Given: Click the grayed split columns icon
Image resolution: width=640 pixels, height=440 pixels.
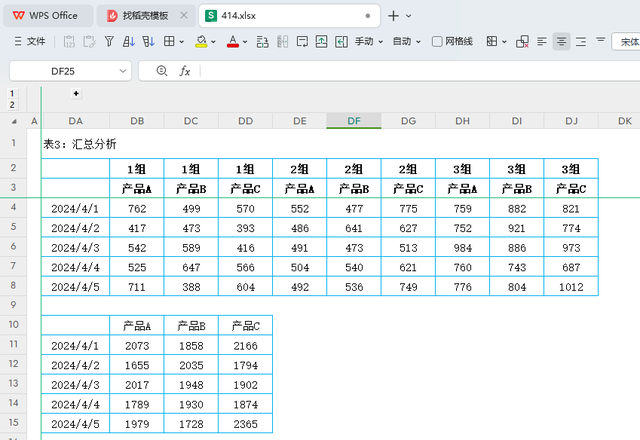Looking at the screenshot, I should (x=282, y=41).
